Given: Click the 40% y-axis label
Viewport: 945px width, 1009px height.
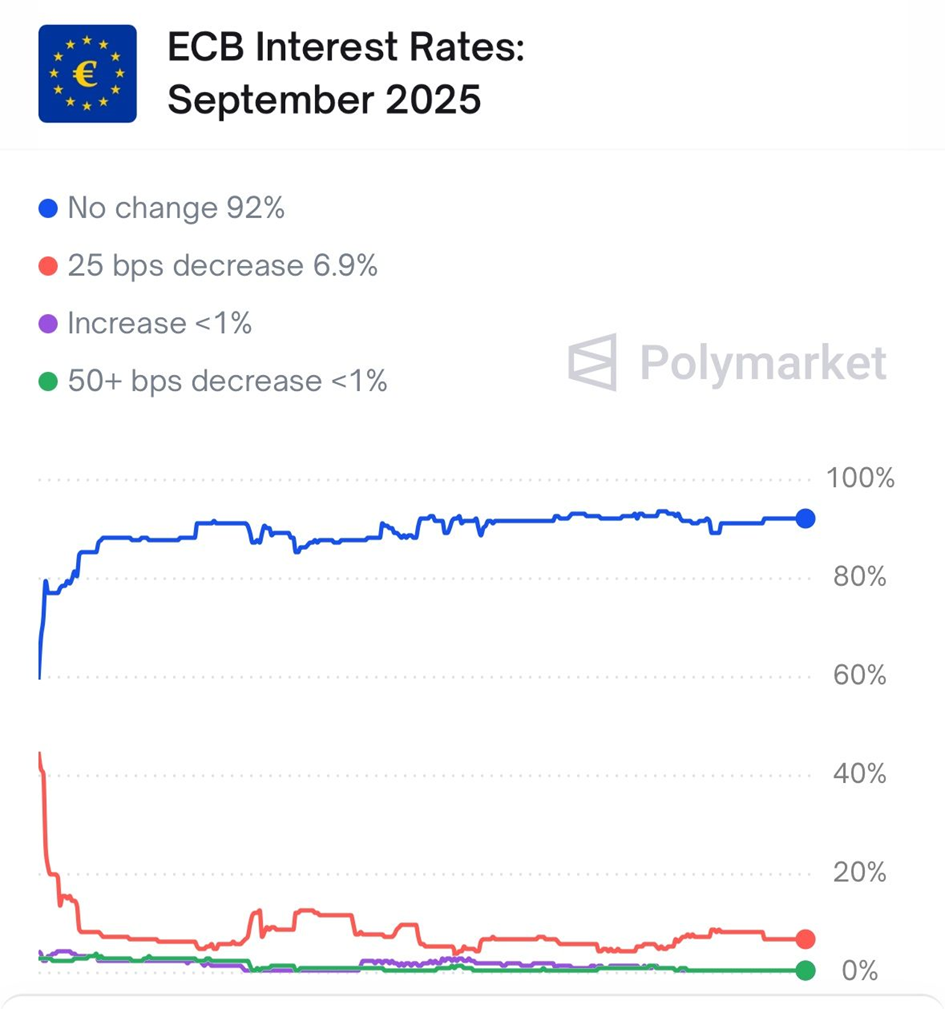Looking at the screenshot, I should coord(859,775).
